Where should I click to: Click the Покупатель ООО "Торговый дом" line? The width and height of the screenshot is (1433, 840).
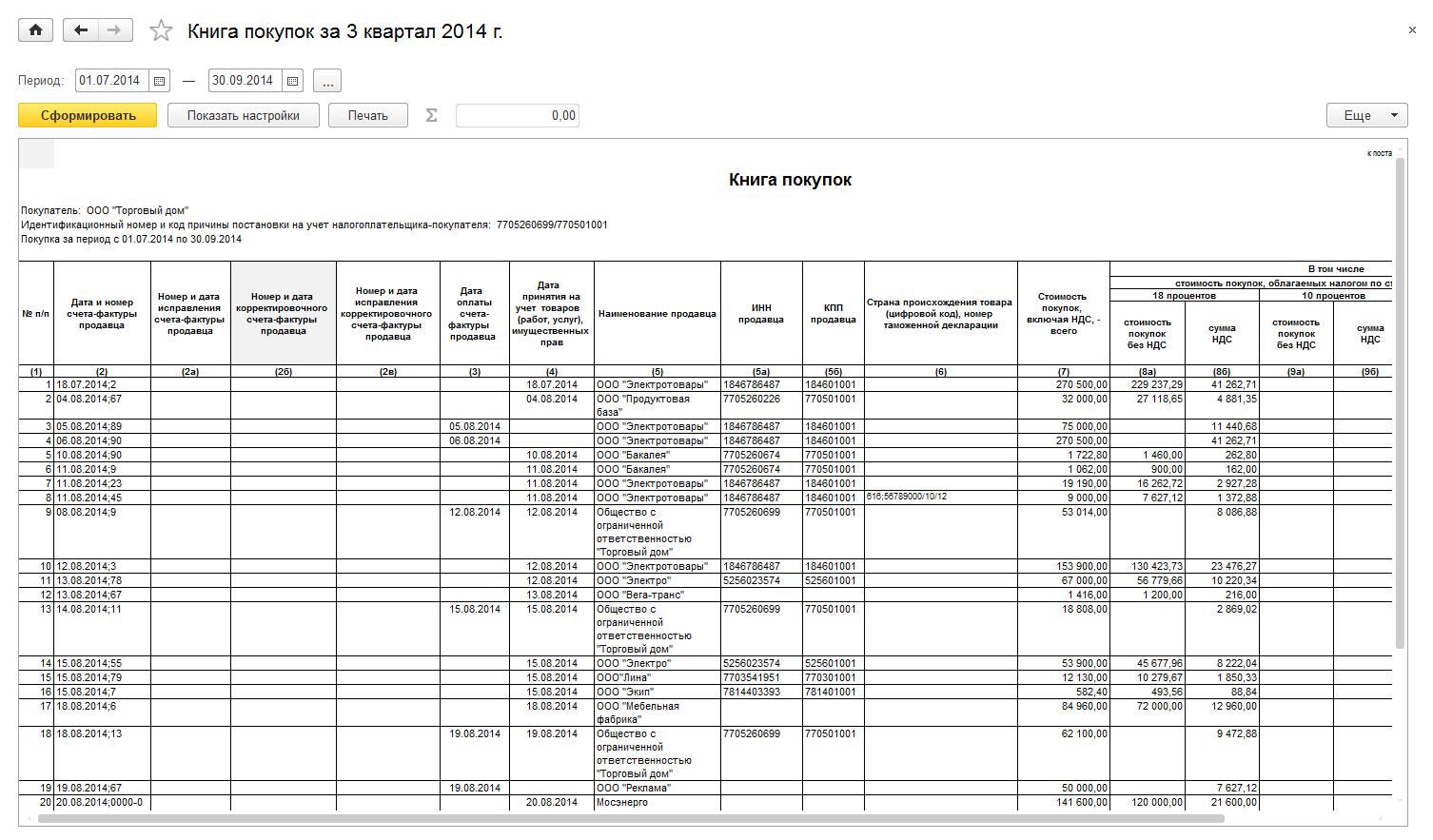(x=105, y=210)
